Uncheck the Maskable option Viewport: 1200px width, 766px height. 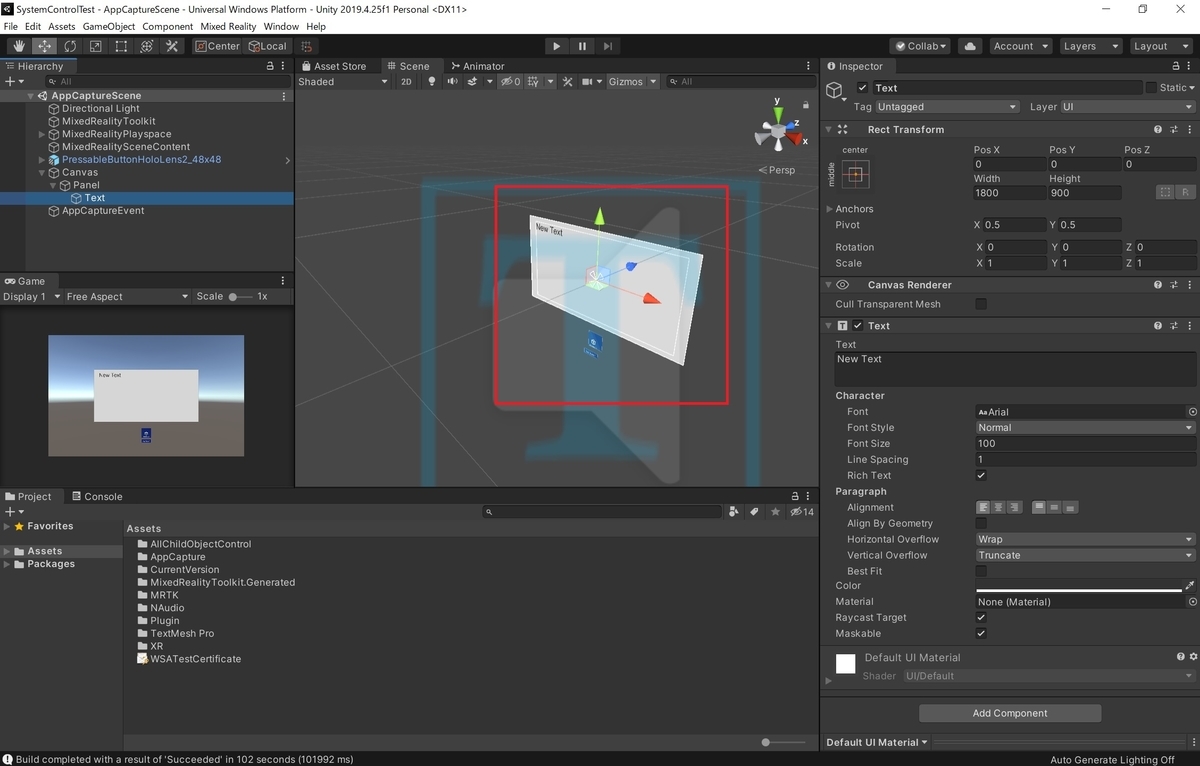[x=981, y=634]
